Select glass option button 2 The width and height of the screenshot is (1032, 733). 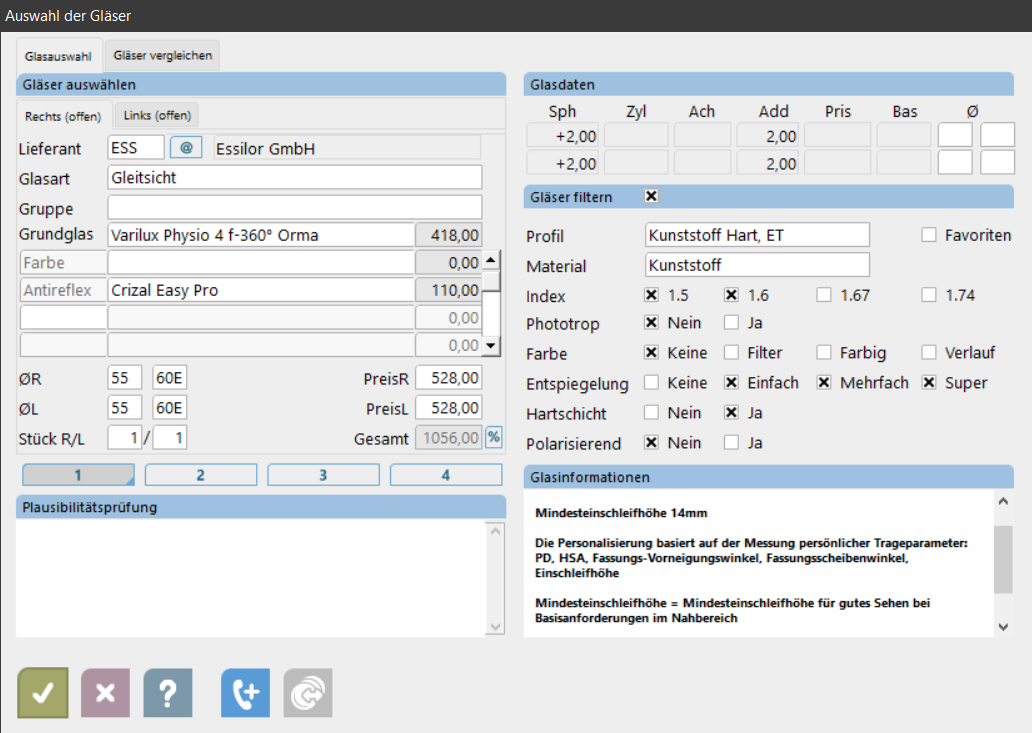(x=200, y=475)
